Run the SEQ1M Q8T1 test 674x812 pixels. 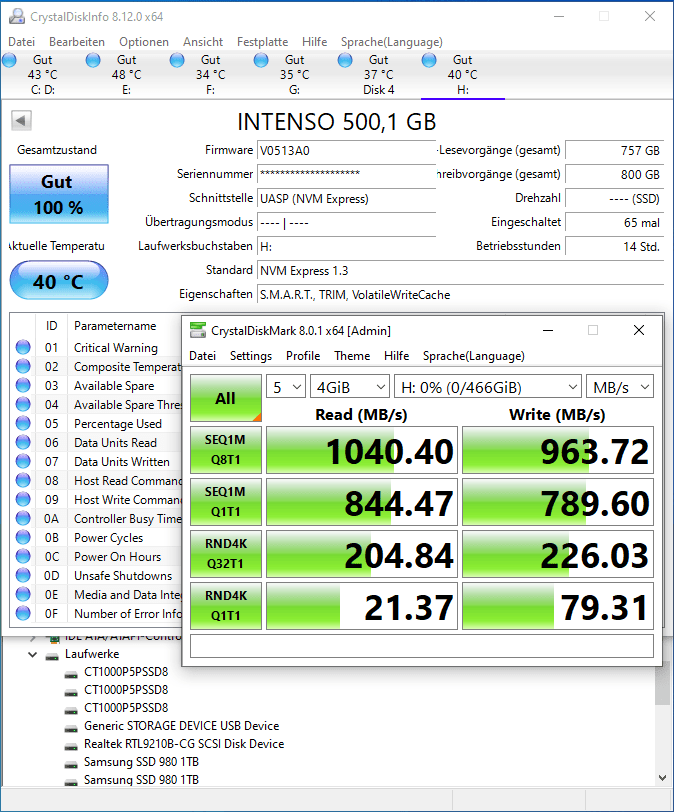(x=226, y=450)
